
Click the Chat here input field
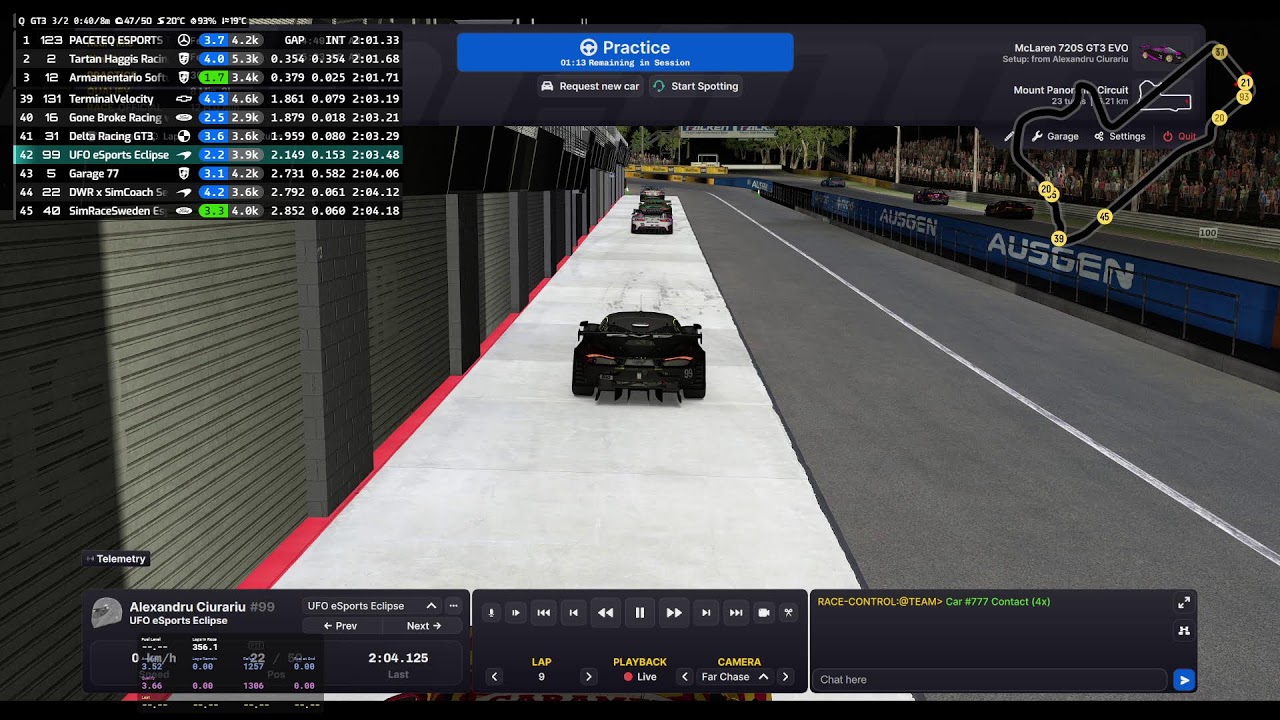[x=988, y=680]
